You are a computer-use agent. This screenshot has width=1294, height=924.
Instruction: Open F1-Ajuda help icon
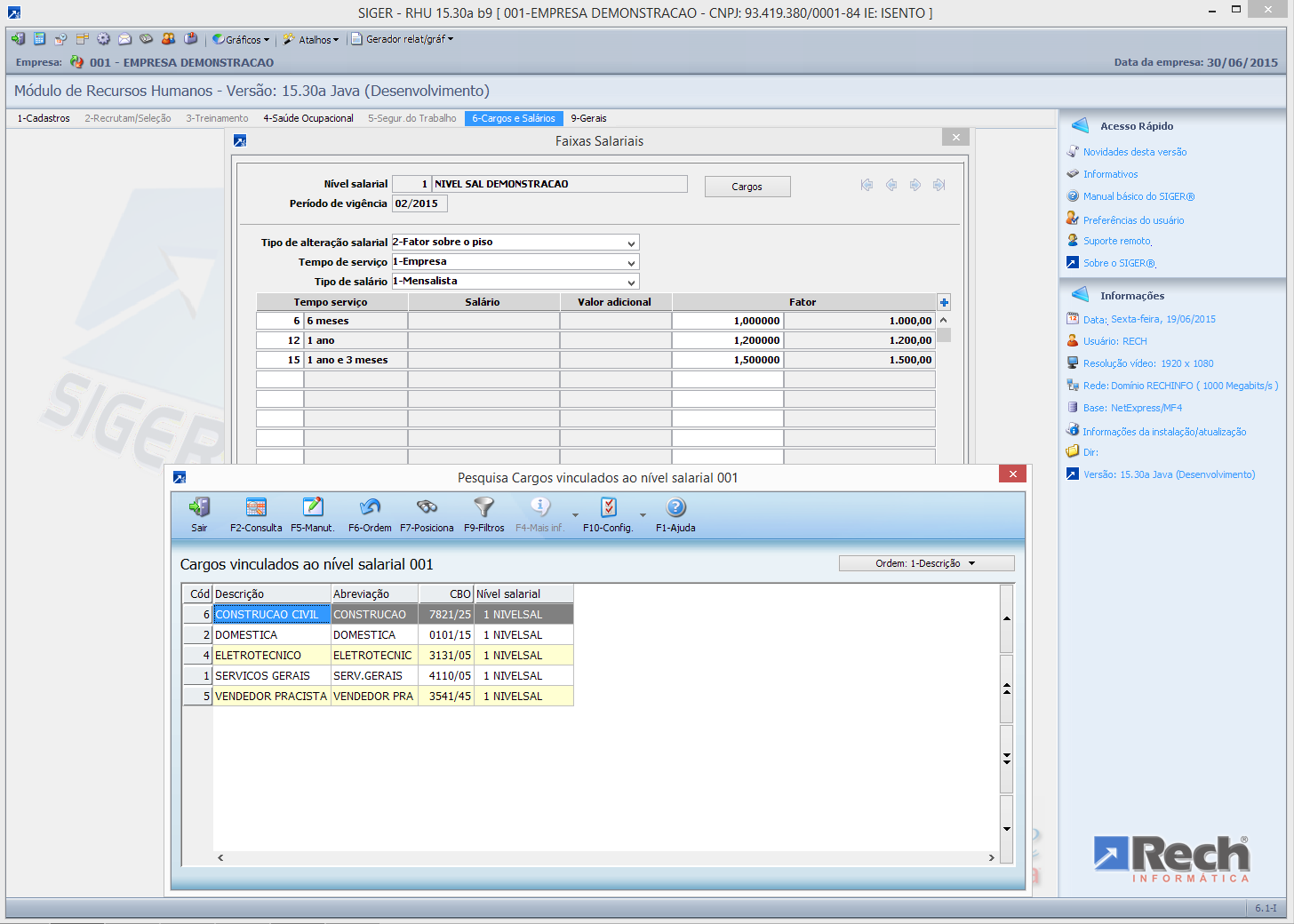(x=675, y=508)
